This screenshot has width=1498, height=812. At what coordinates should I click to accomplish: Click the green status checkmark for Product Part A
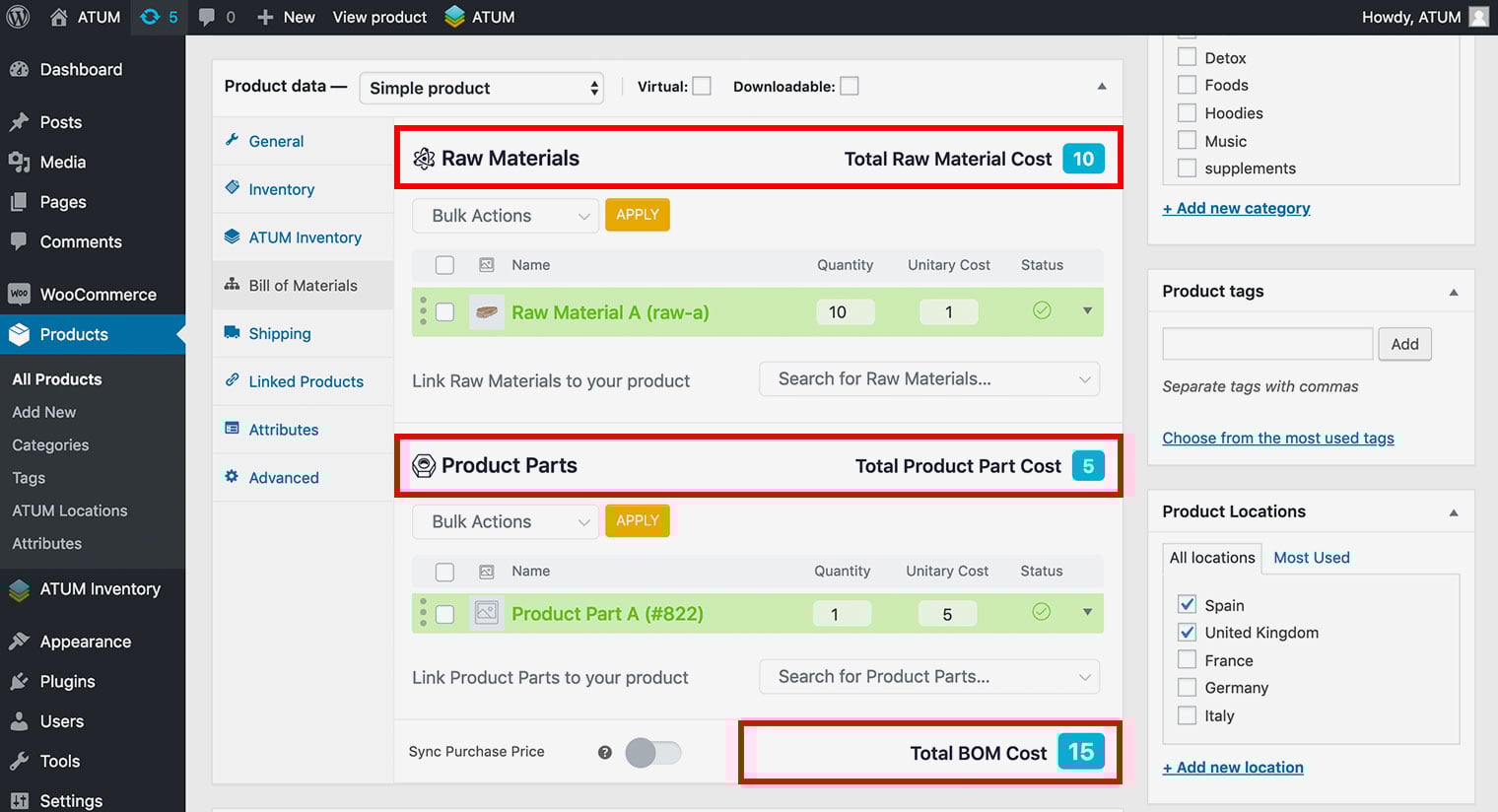[x=1041, y=612]
